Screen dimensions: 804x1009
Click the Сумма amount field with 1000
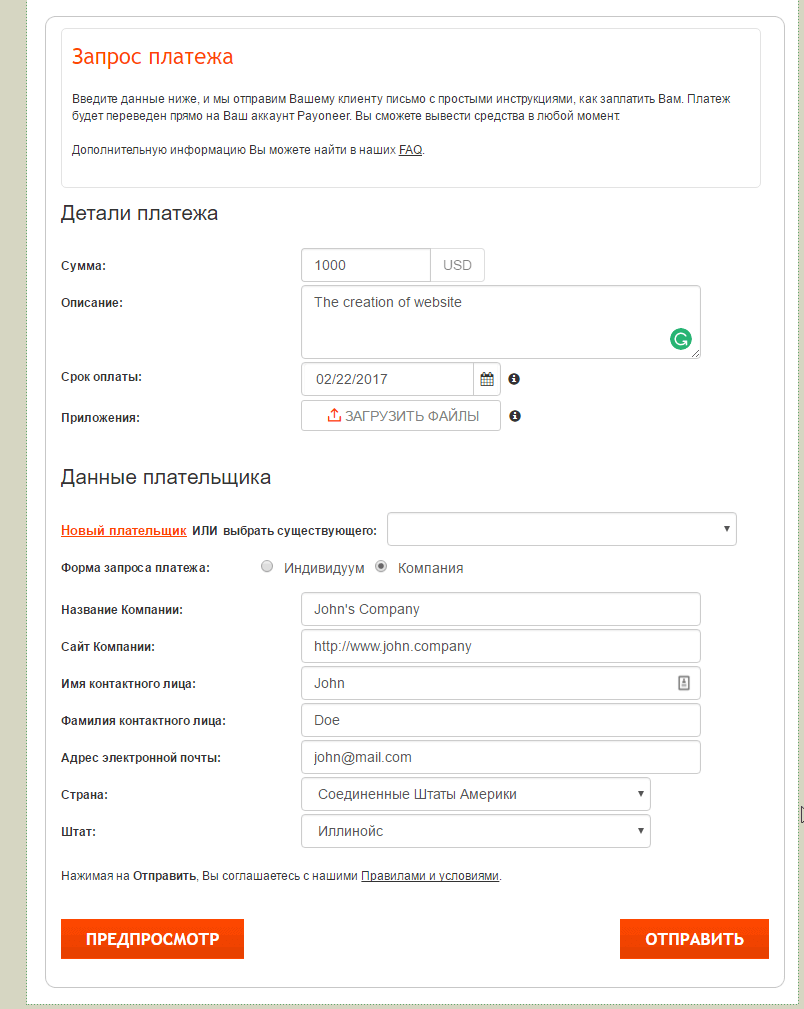pos(366,265)
